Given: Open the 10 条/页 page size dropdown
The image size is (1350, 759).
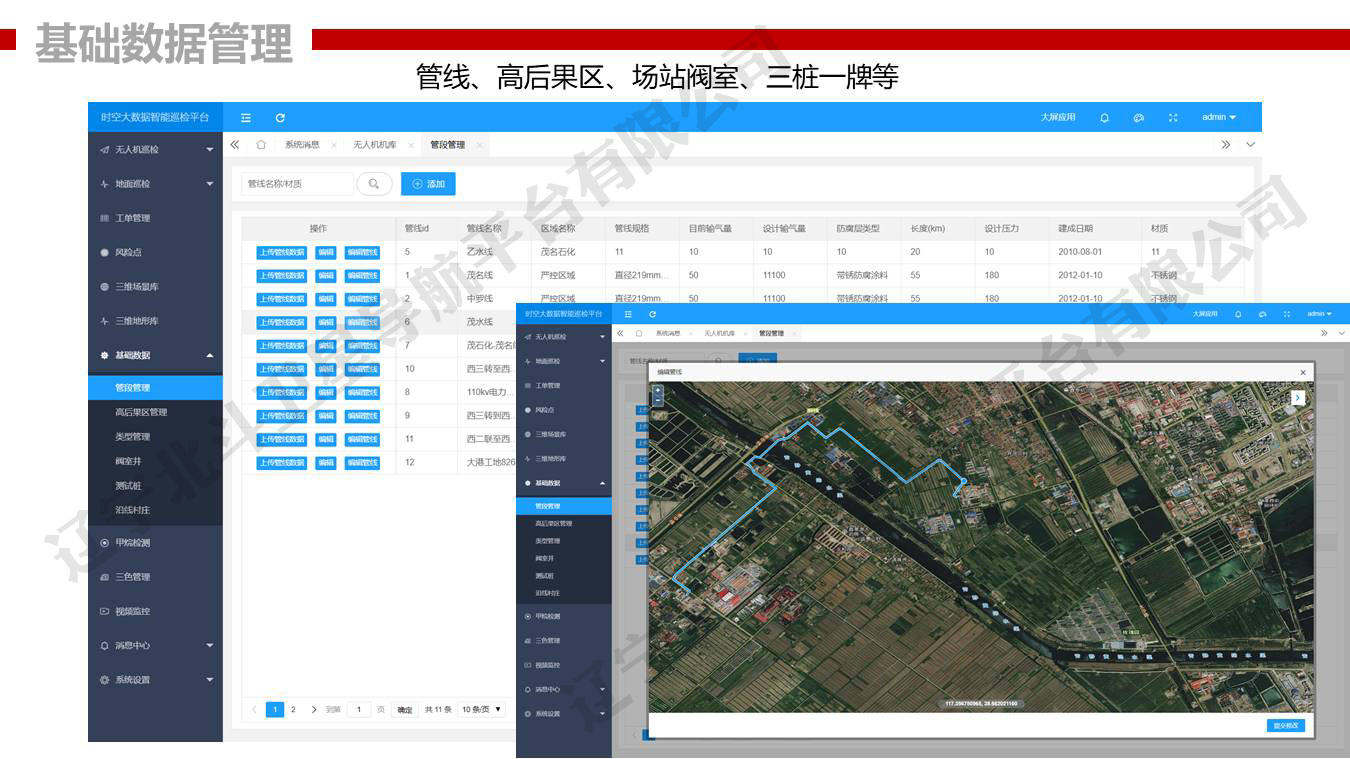Looking at the screenshot, I should (x=481, y=709).
